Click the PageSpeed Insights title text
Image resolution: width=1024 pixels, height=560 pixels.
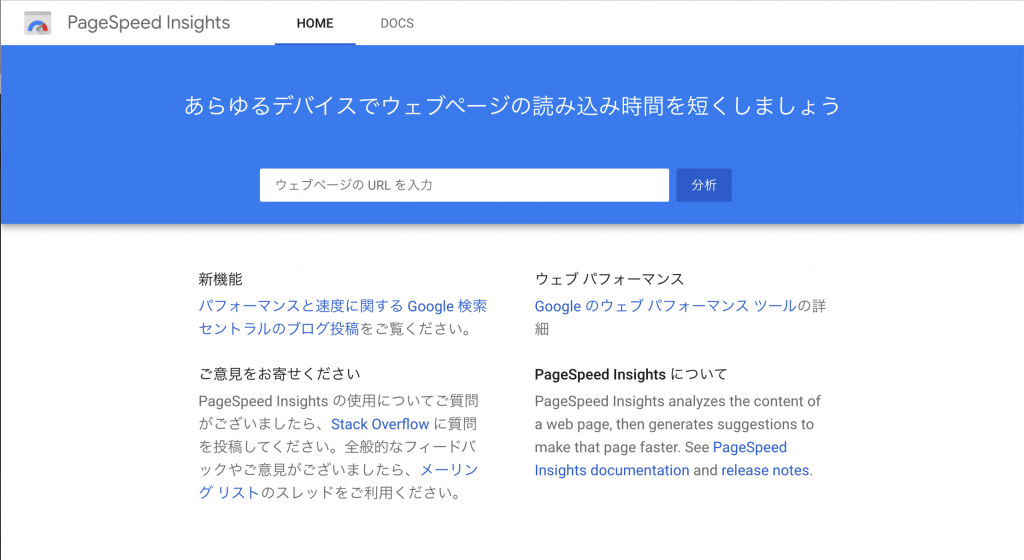(148, 23)
